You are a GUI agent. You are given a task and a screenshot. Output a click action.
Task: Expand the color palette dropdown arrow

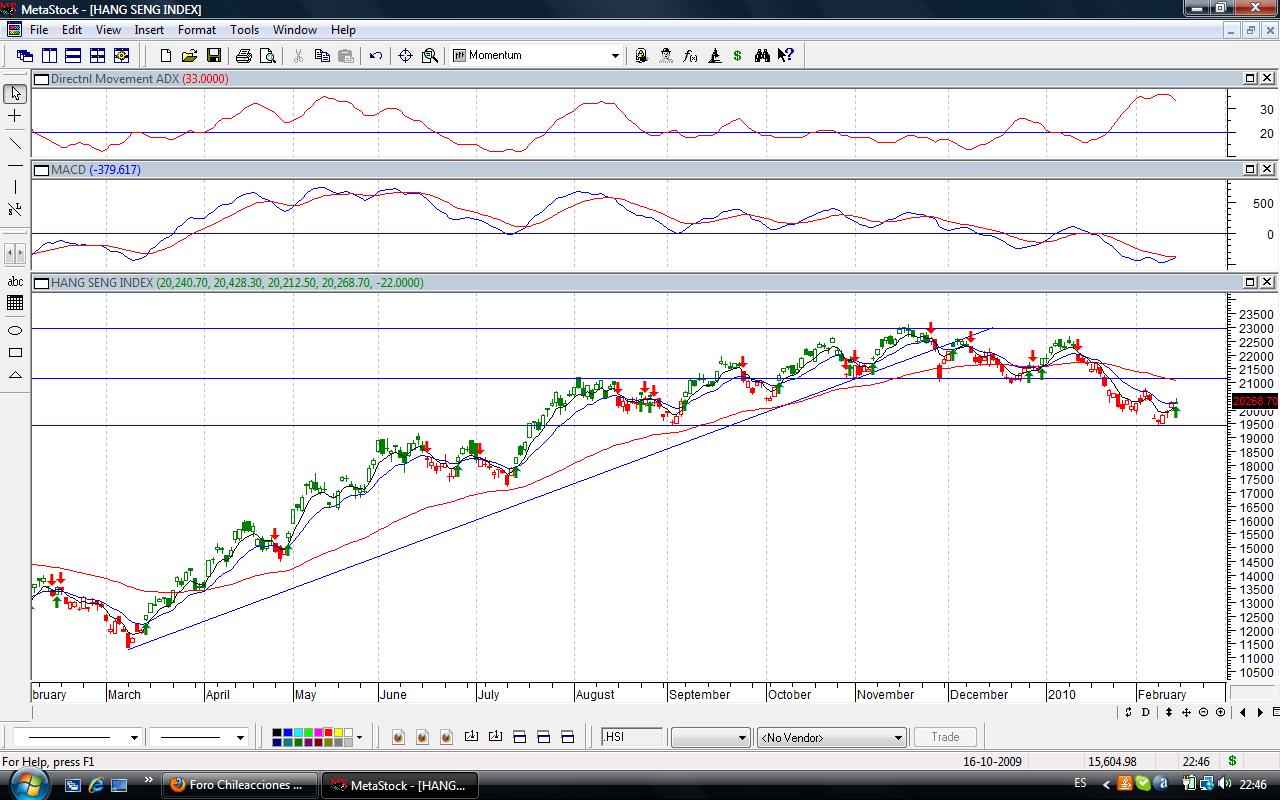pyautogui.click(x=359, y=738)
